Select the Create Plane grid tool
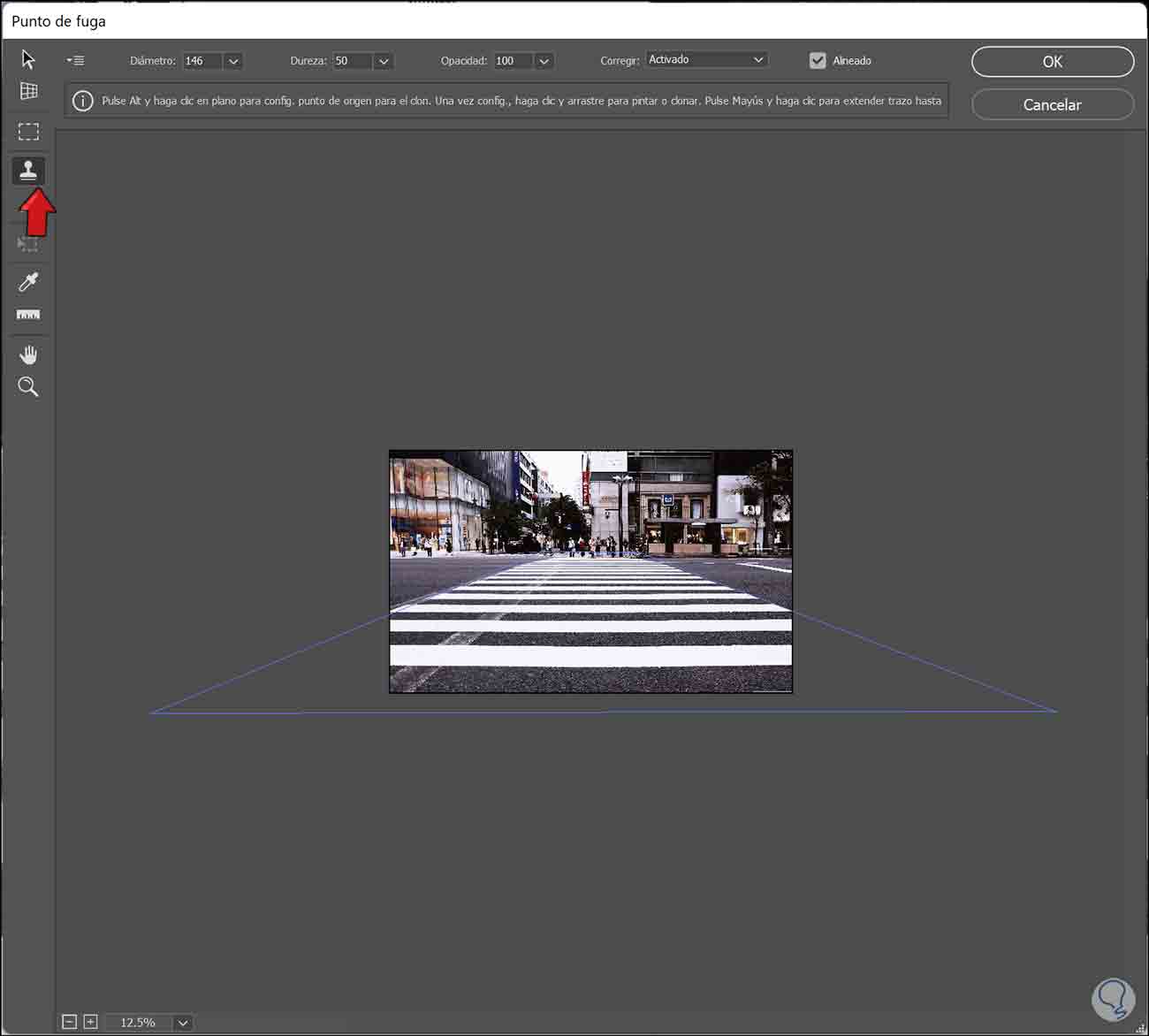 click(28, 91)
